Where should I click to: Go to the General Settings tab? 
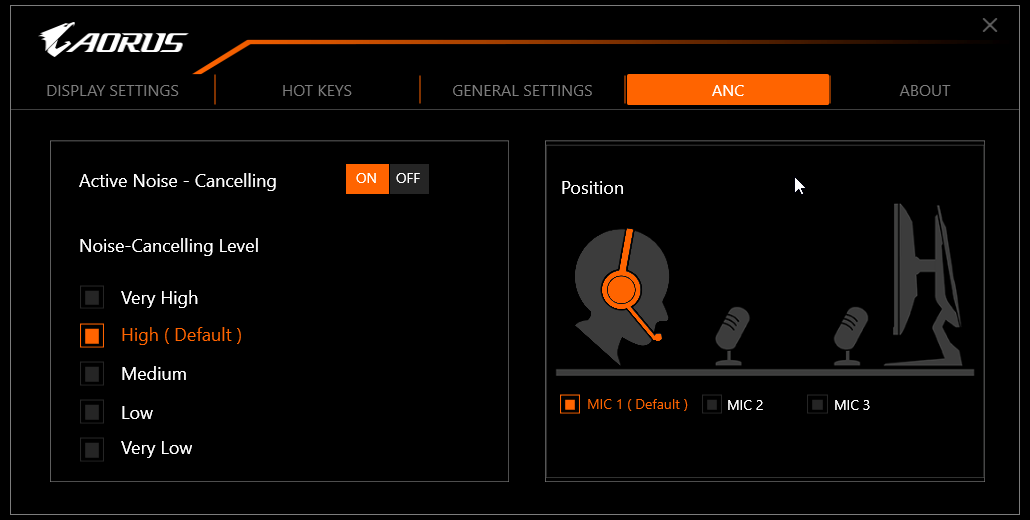click(x=522, y=90)
